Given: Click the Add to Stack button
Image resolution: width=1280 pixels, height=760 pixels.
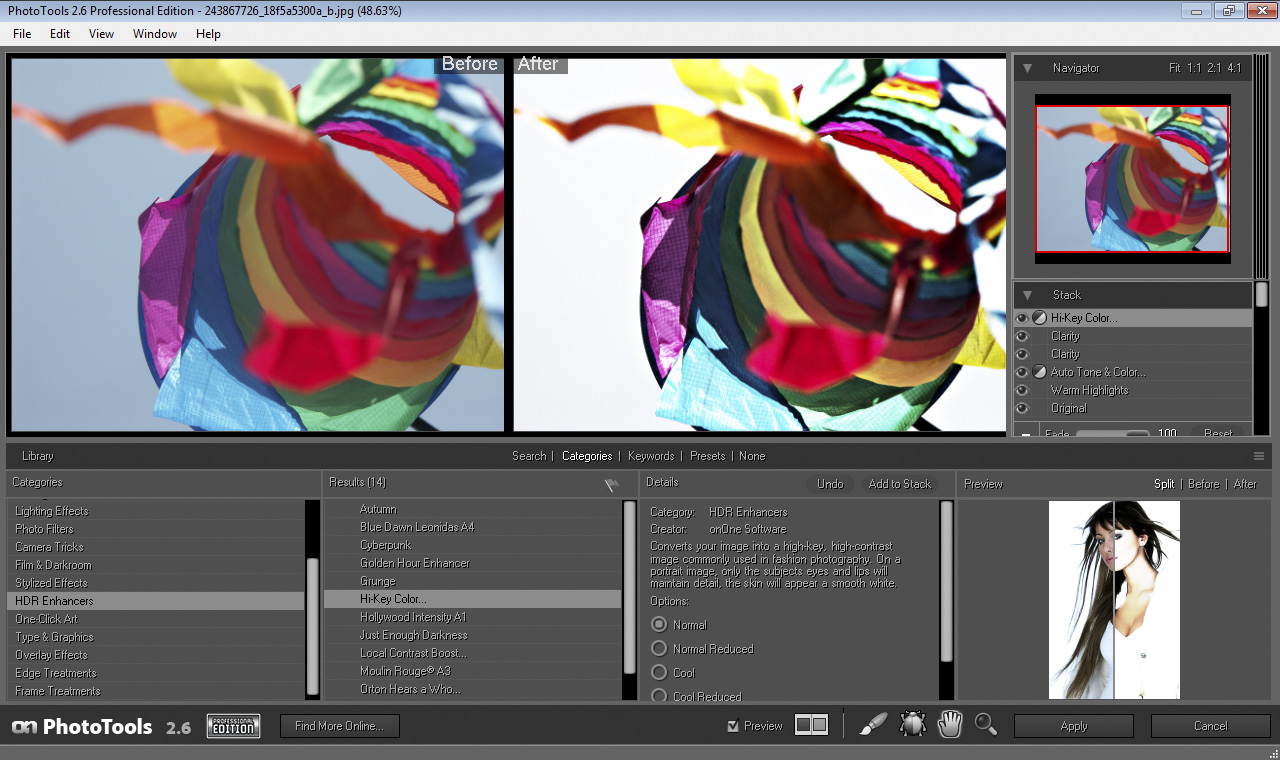Looking at the screenshot, I should 899,484.
